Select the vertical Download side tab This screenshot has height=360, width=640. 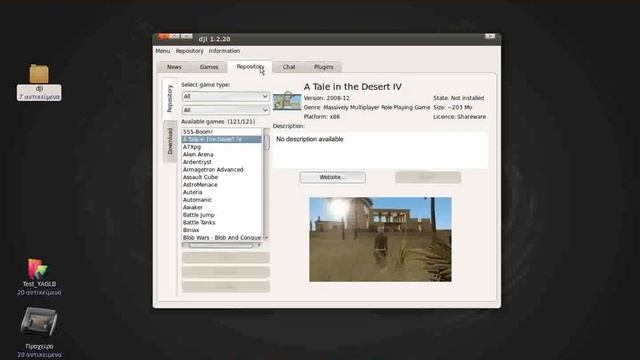pos(170,141)
